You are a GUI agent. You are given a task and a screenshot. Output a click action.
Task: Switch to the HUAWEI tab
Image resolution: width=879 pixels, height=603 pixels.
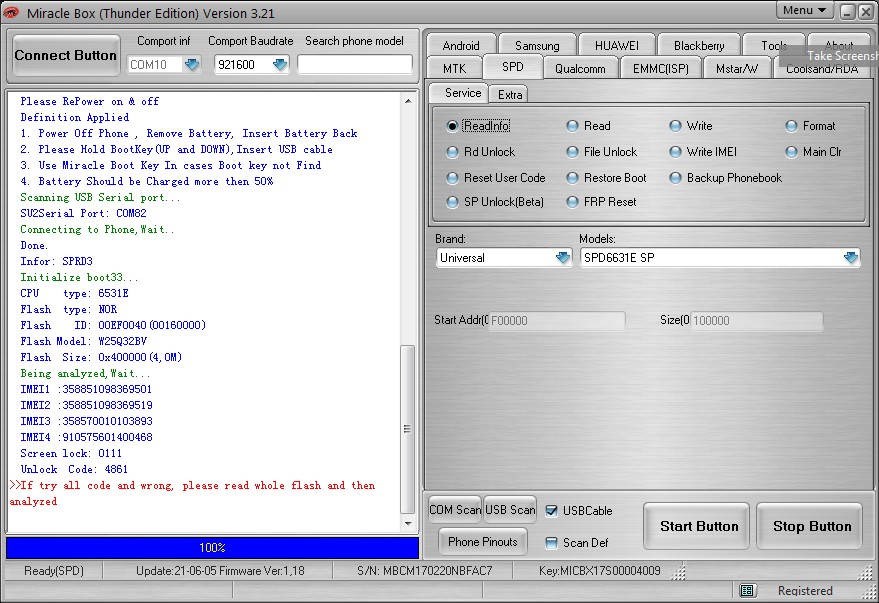pyautogui.click(x=616, y=45)
